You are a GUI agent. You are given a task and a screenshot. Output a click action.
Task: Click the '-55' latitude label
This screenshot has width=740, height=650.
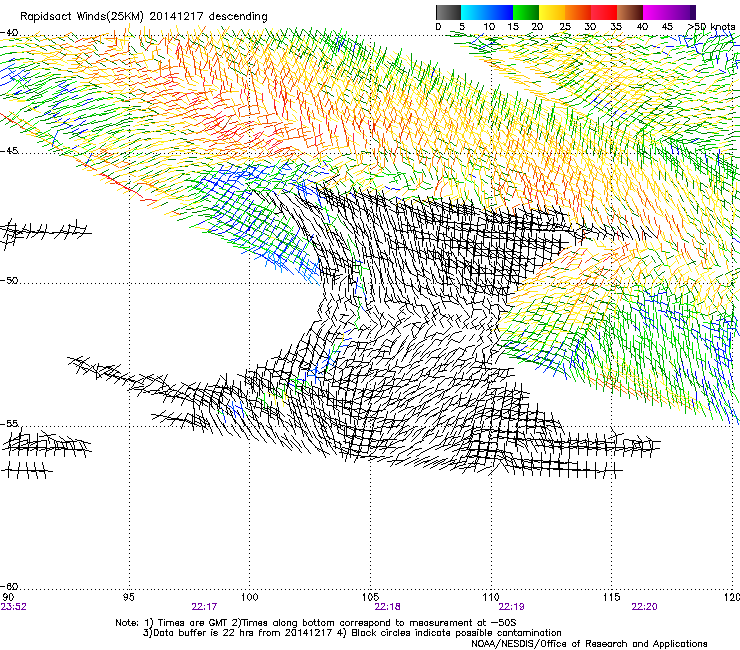coord(9,424)
